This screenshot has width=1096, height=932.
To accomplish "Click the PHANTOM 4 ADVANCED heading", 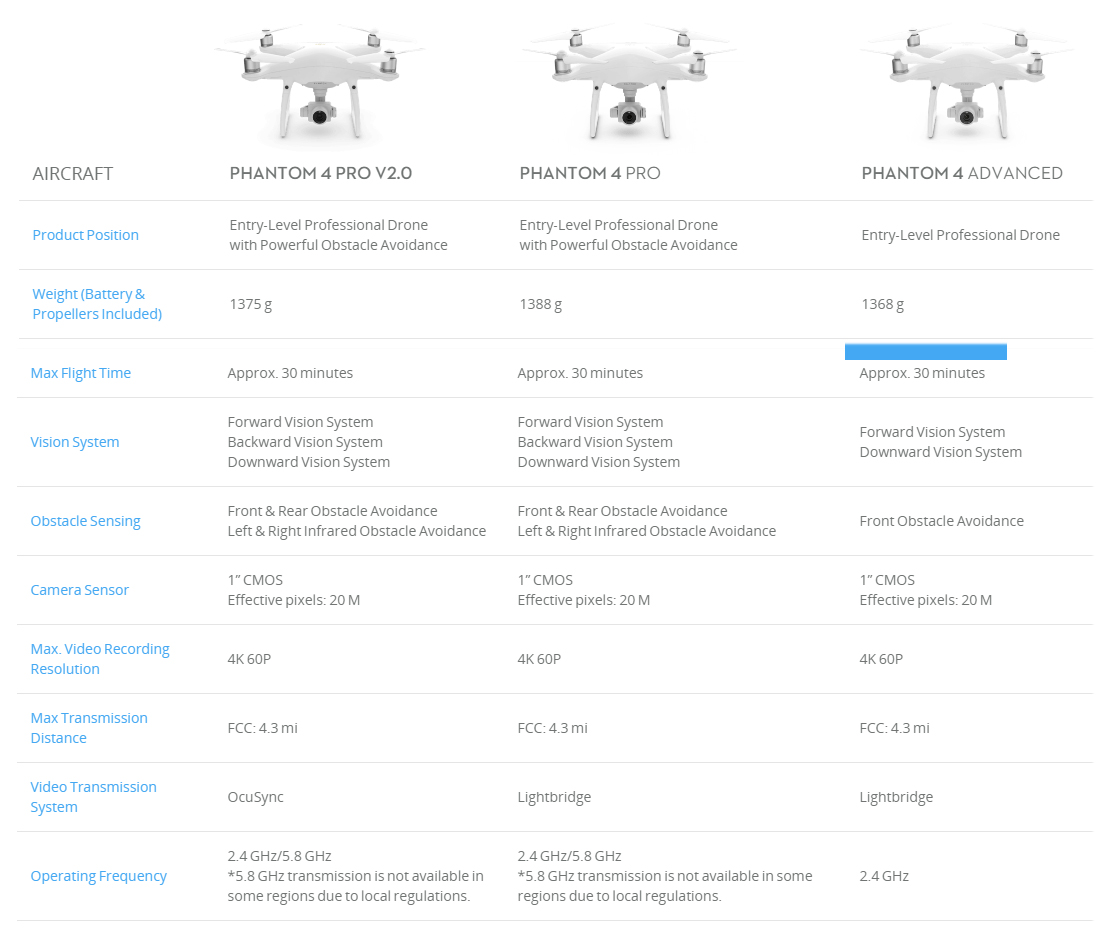I will 962,173.
